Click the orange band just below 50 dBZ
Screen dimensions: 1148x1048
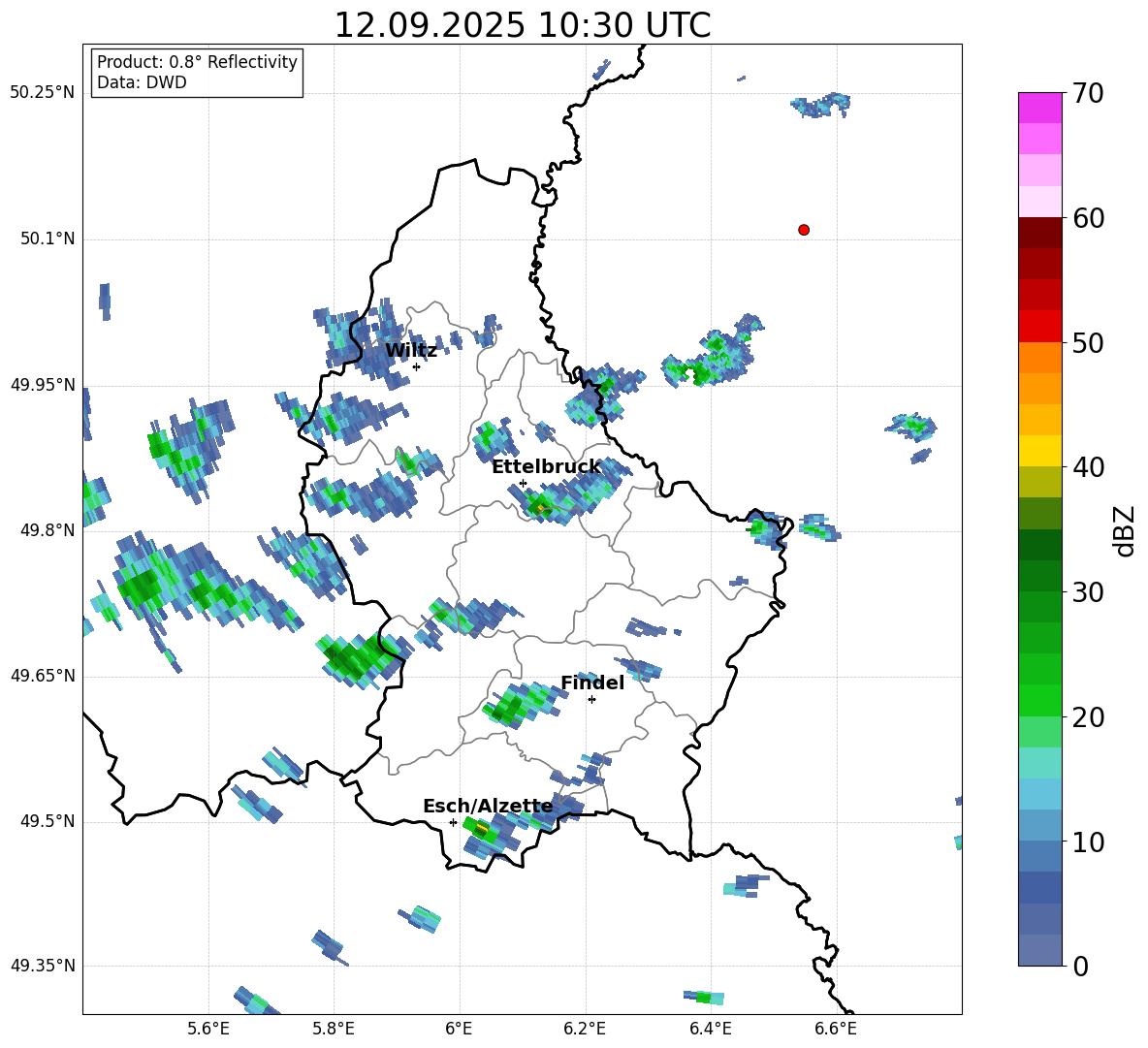pyautogui.click(x=1039, y=357)
